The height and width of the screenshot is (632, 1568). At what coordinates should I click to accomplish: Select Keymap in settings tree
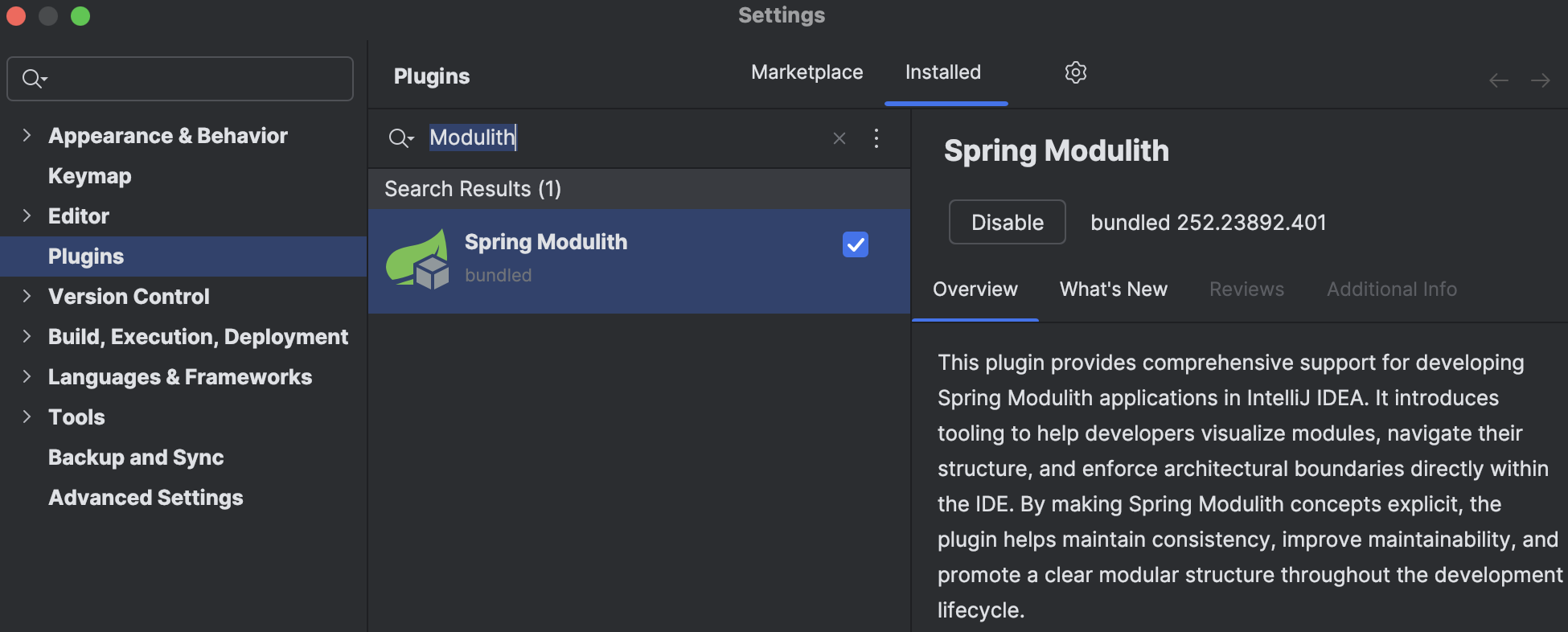tap(90, 176)
